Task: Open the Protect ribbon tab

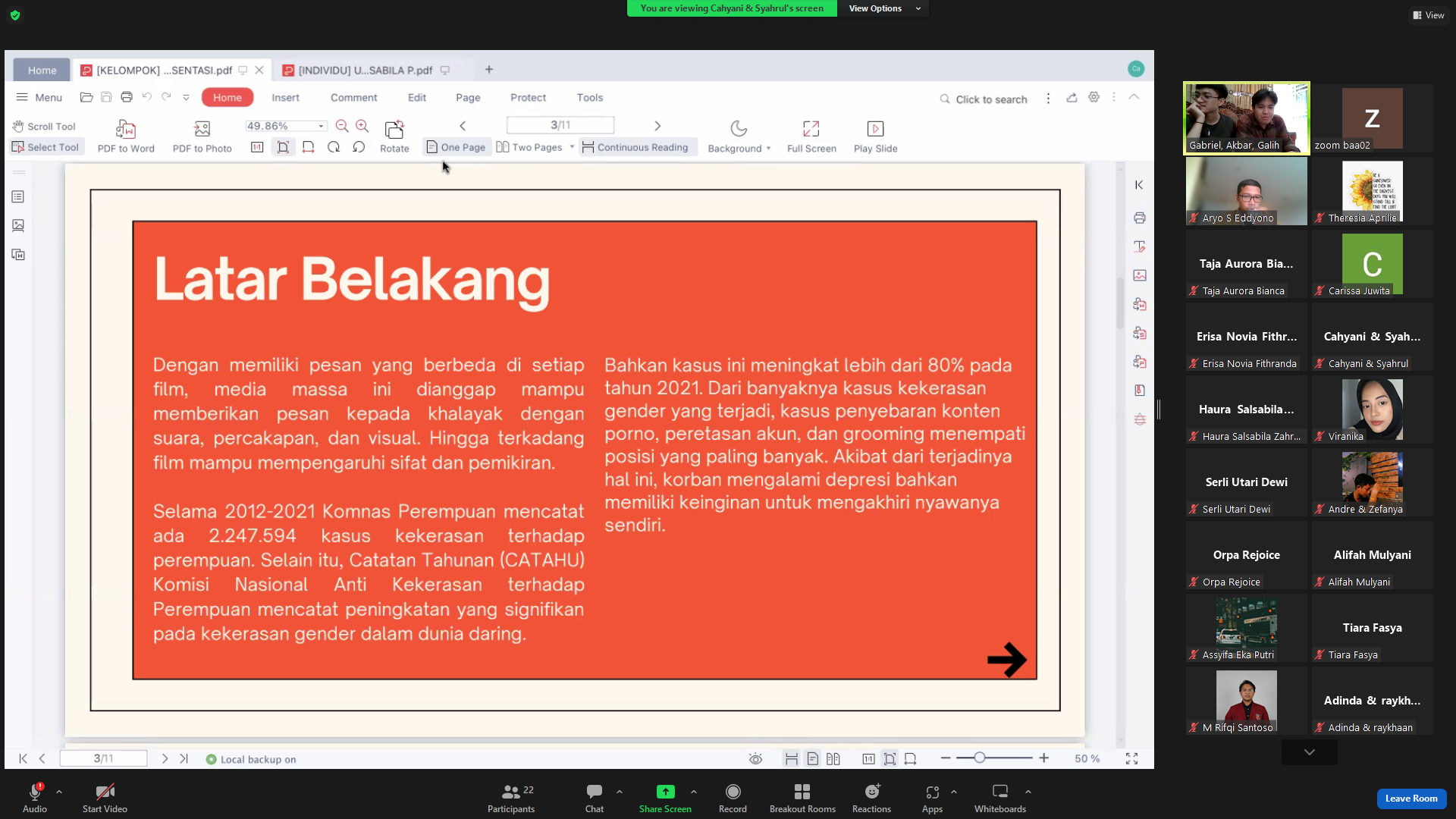Action: click(528, 97)
